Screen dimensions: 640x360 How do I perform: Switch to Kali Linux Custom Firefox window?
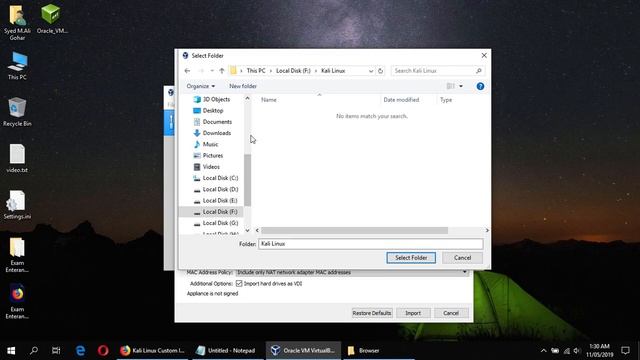pyautogui.click(x=153, y=351)
